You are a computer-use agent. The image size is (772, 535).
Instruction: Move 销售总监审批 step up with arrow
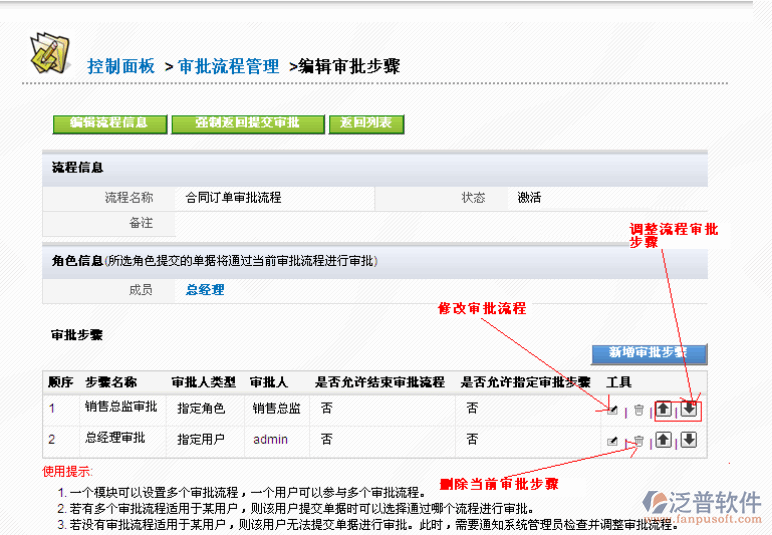tap(664, 409)
